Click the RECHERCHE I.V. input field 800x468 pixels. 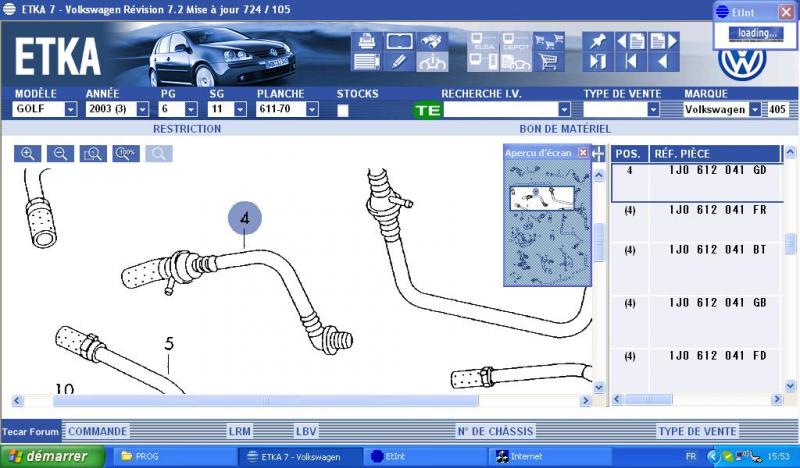(501, 110)
